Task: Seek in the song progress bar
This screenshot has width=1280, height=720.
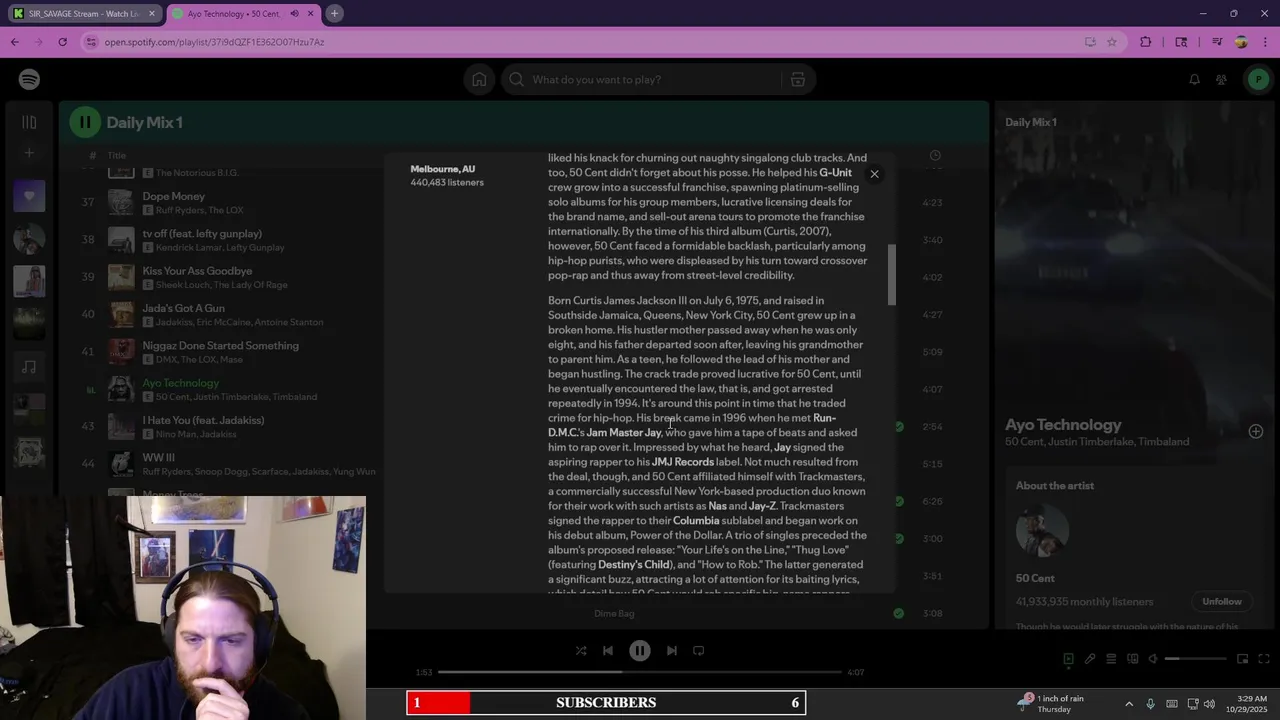Action: 640,672
